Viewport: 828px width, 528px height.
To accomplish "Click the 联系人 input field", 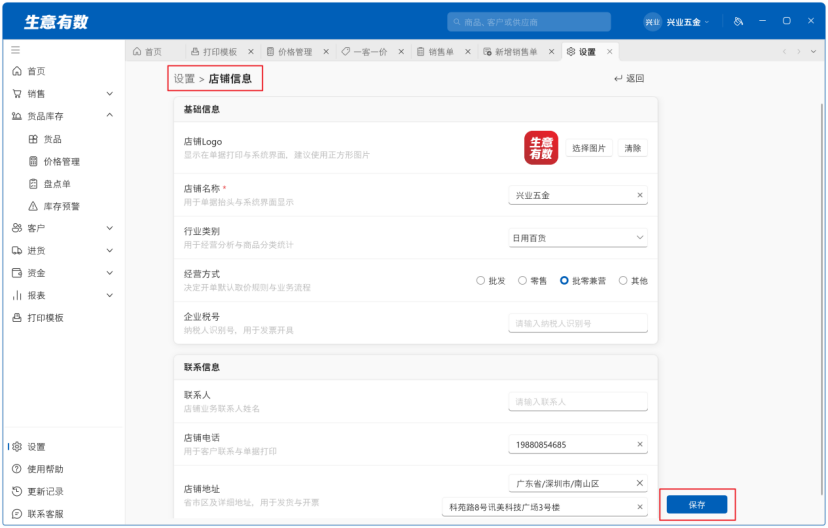I will [578, 402].
